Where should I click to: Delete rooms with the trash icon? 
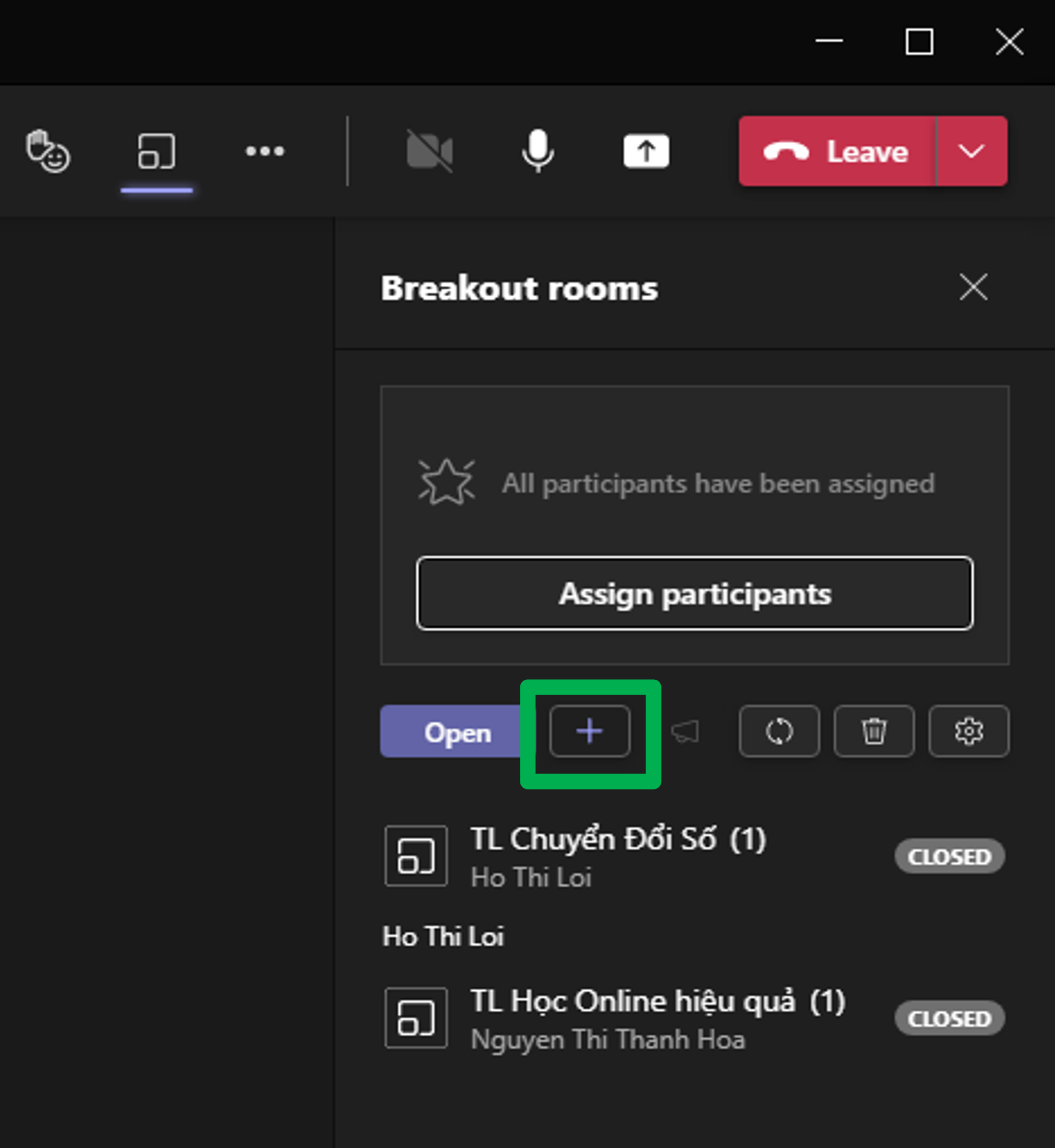pyautogui.click(x=874, y=731)
